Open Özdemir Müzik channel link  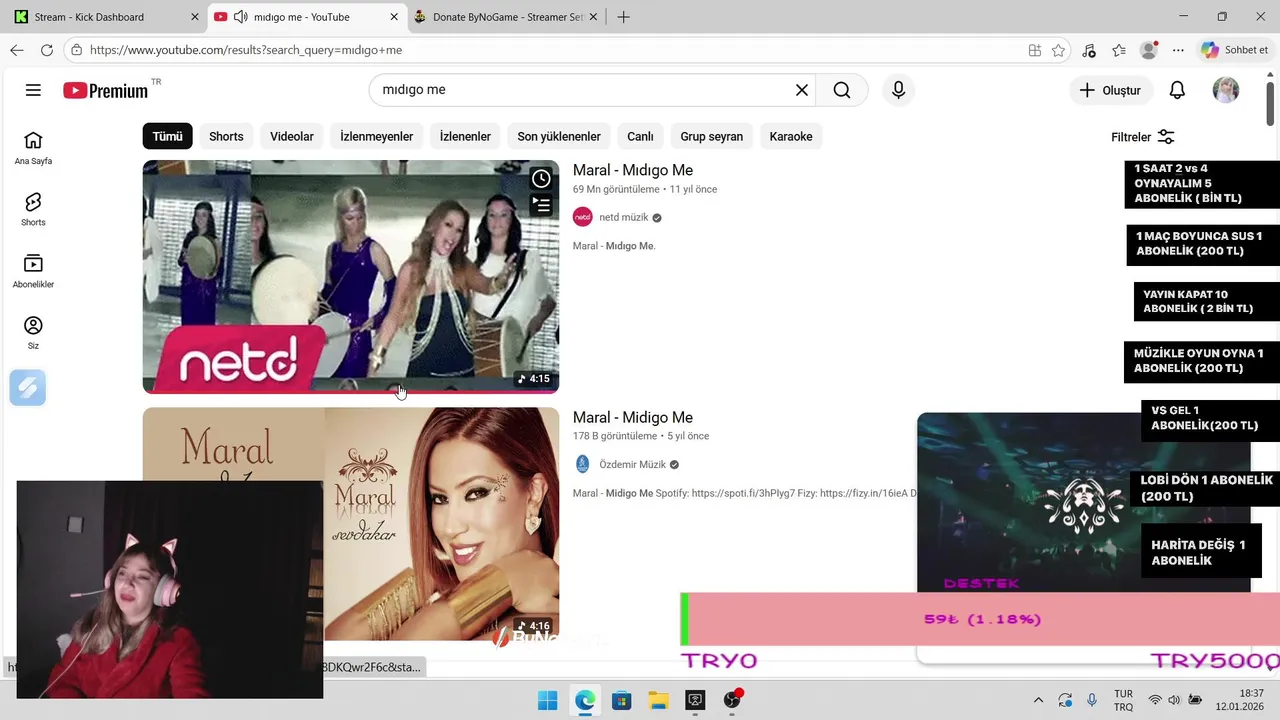tap(632, 464)
